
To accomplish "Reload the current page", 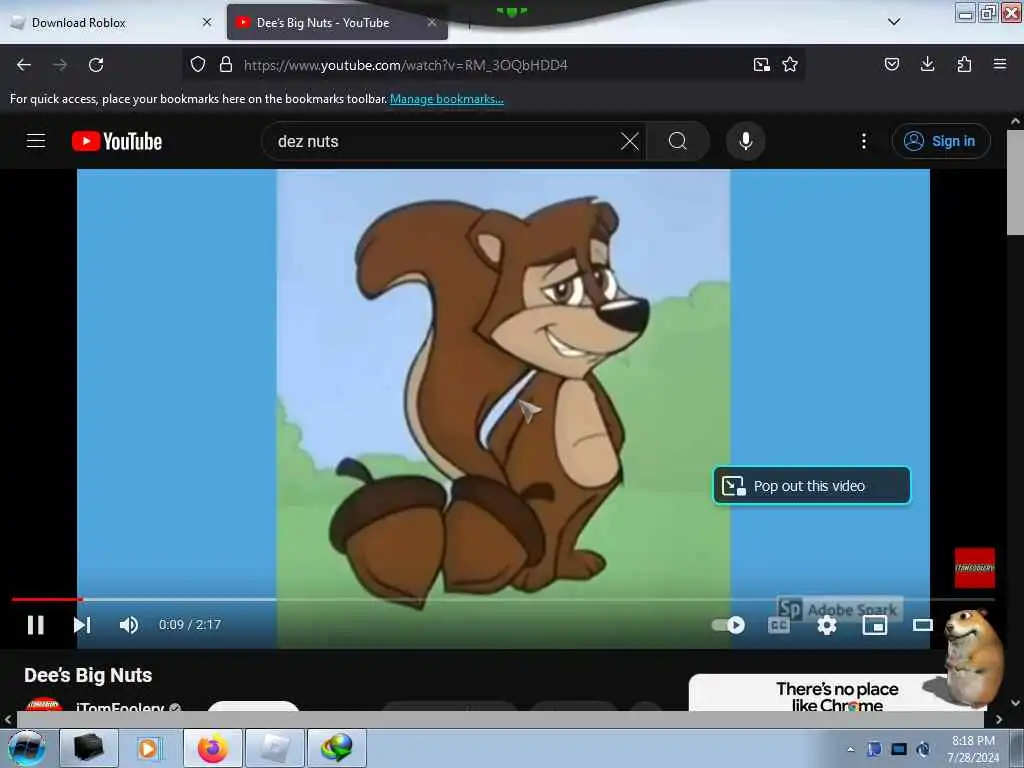I will (96, 65).
